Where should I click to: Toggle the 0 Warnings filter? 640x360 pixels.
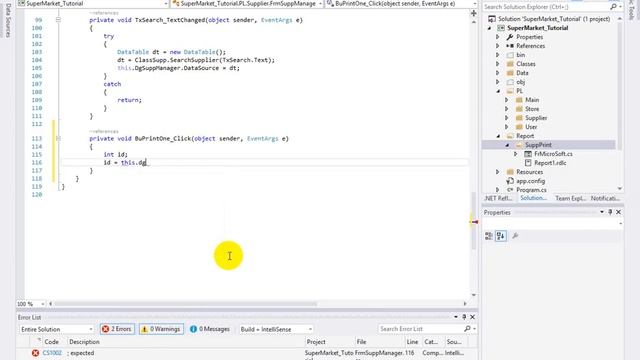161,329
